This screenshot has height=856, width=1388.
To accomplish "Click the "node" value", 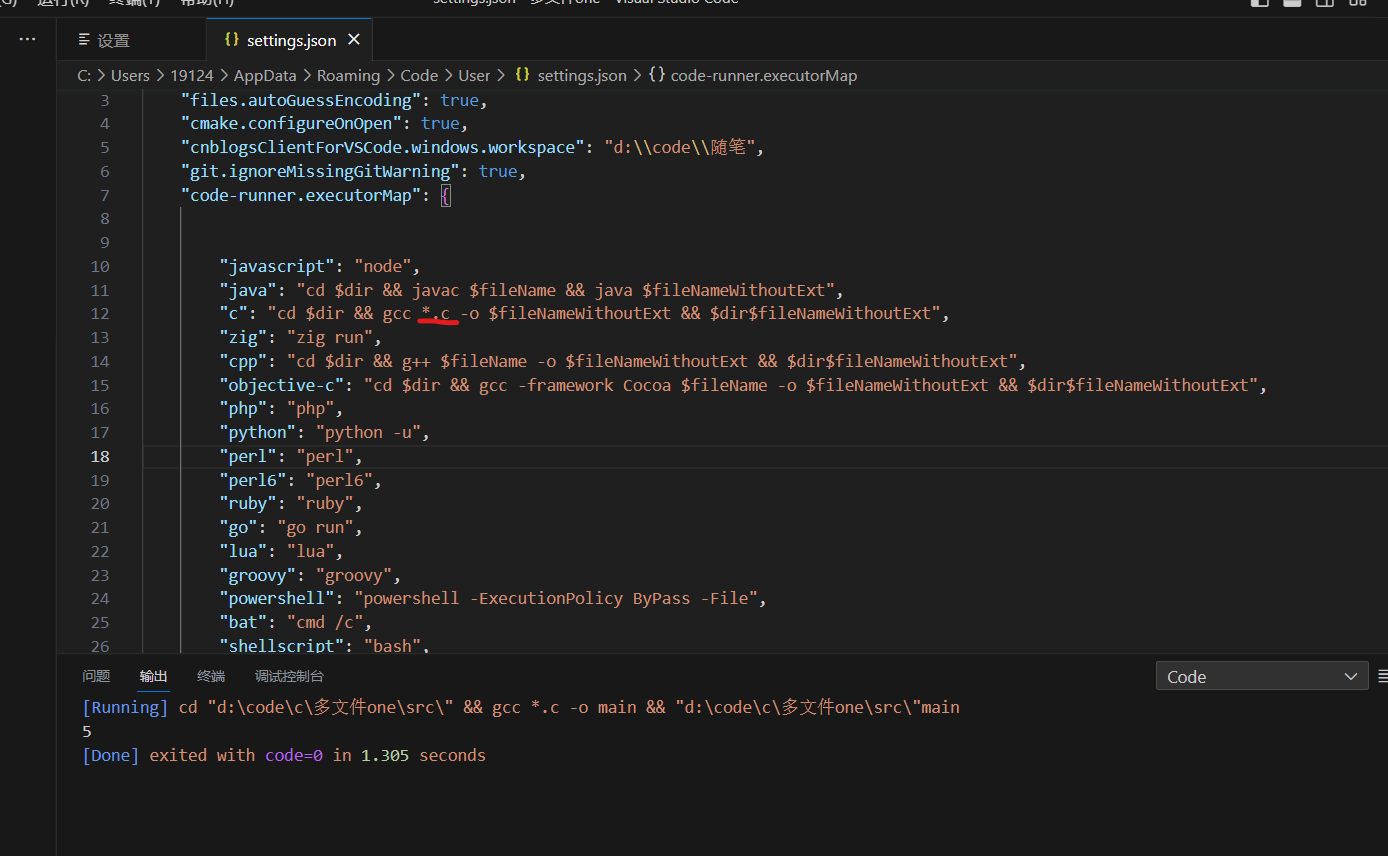I will pos(383,267).
